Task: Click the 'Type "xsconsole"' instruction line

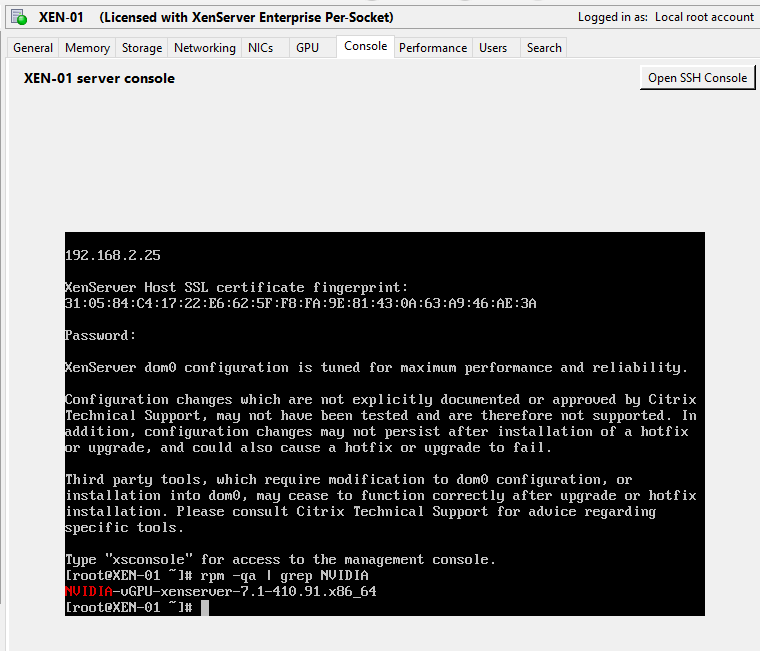Action: click(x=280, y=559)
